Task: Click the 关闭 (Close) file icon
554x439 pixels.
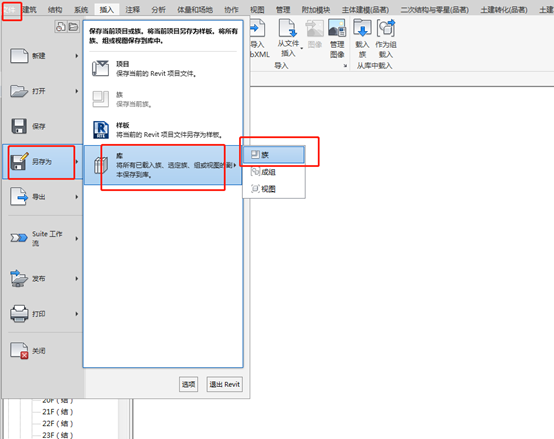Action: click(19, 351)
